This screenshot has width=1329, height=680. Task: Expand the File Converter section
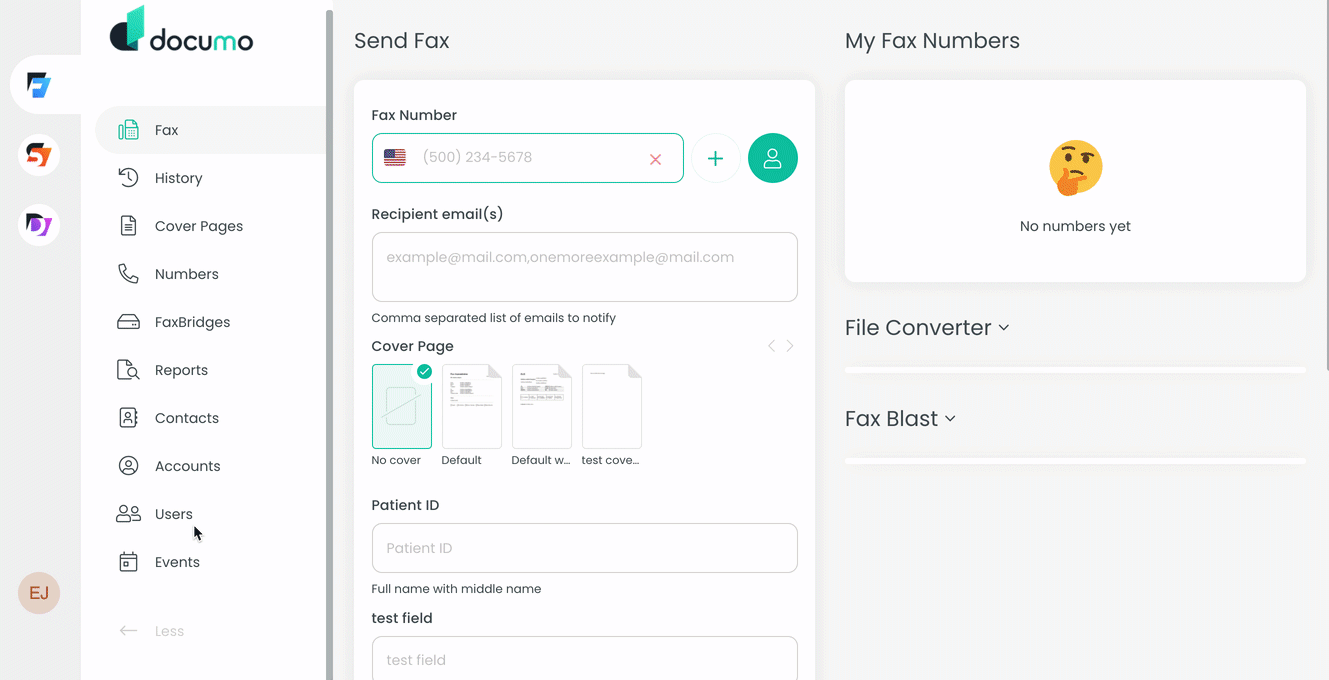926,328
